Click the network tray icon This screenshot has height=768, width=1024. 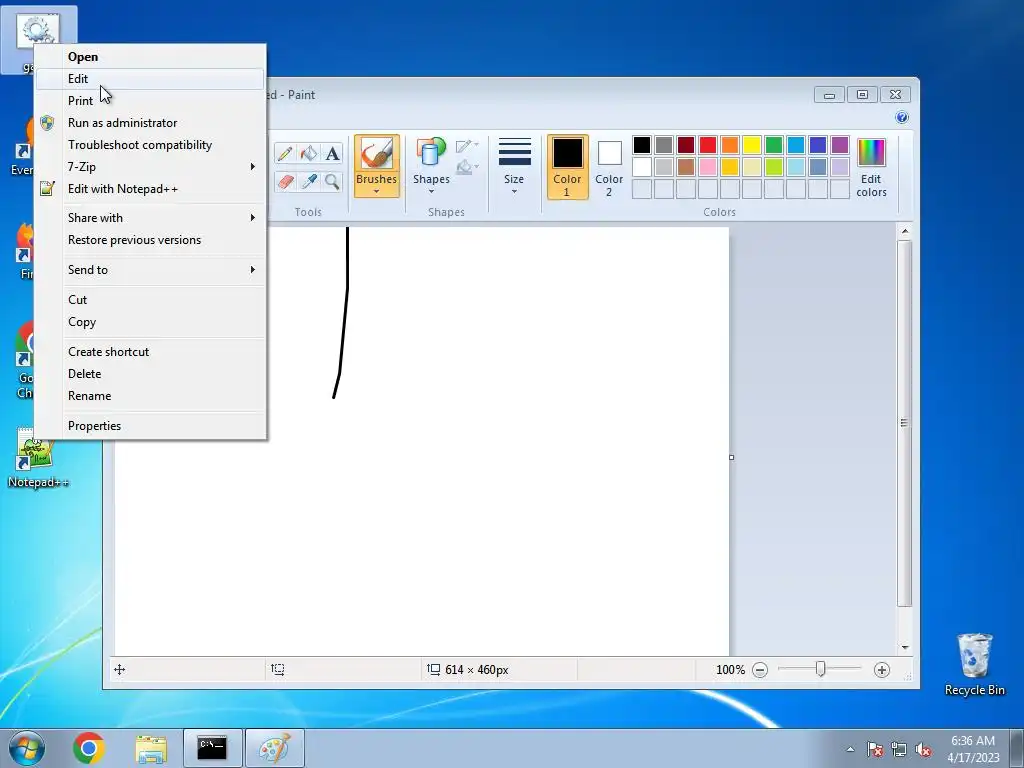899,749
